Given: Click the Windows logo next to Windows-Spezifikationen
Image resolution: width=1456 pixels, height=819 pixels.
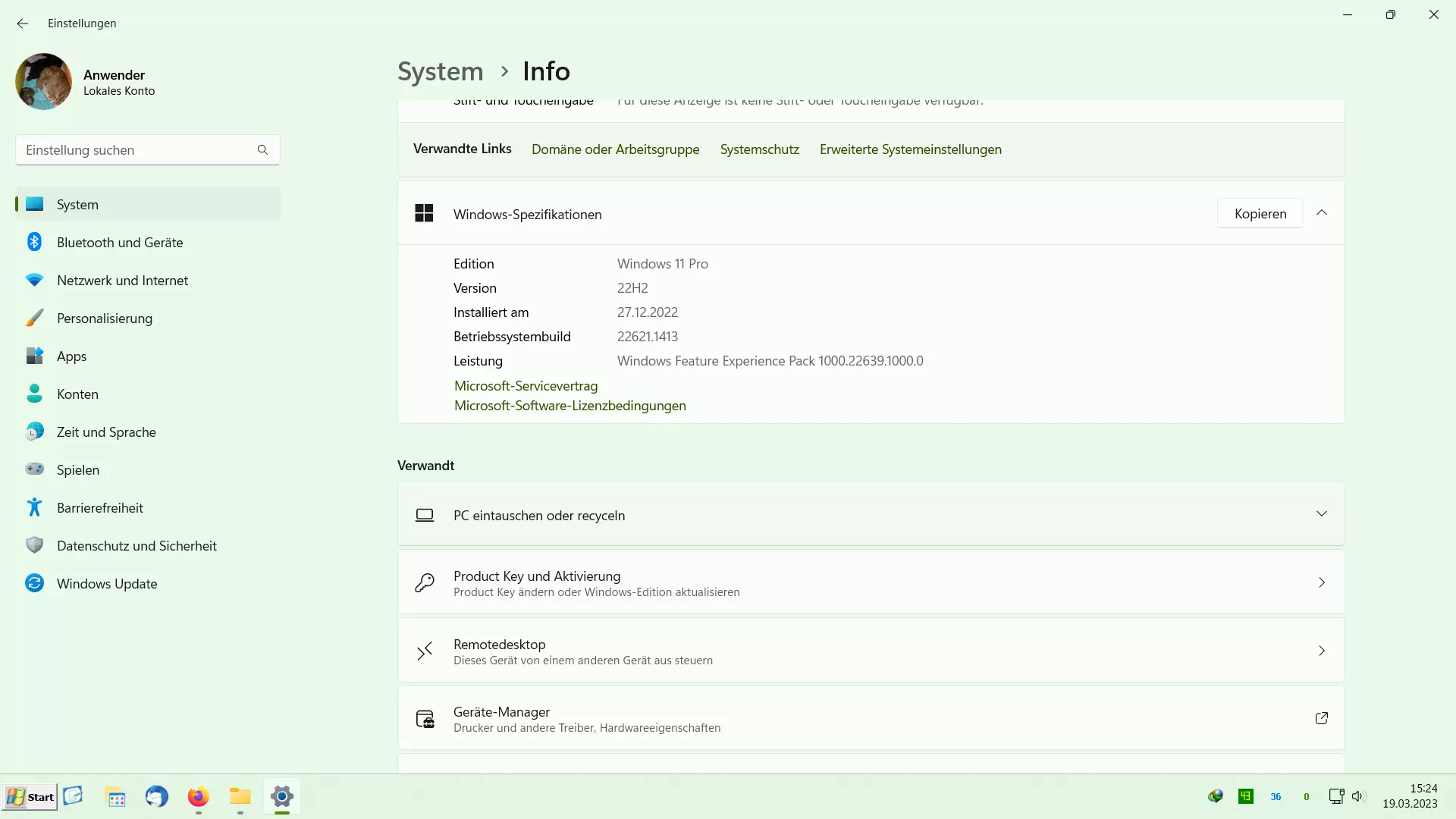Looking at the screenshot, I should coord(424,213).
